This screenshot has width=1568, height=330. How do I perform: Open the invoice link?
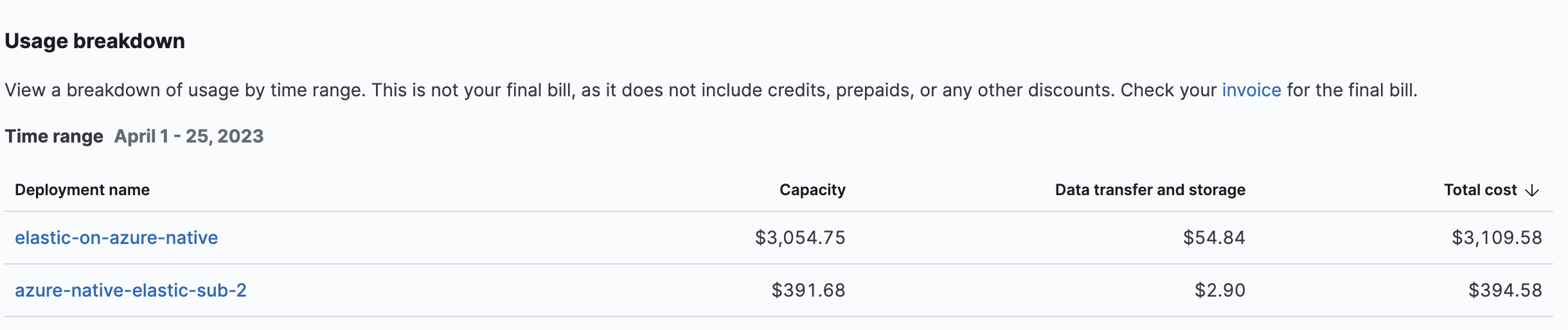[1251, 90]
